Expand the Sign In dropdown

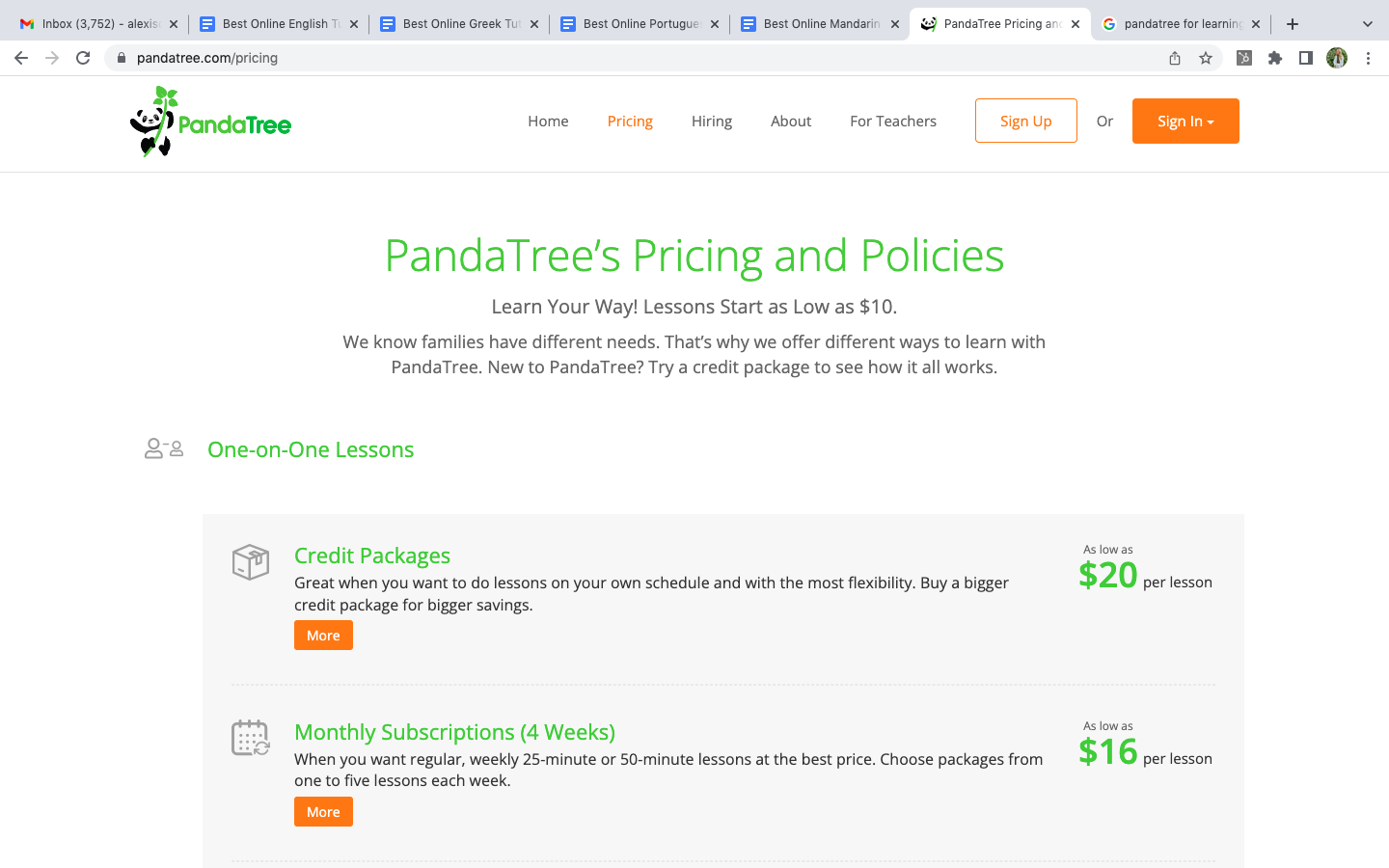tap(1185, 122)
